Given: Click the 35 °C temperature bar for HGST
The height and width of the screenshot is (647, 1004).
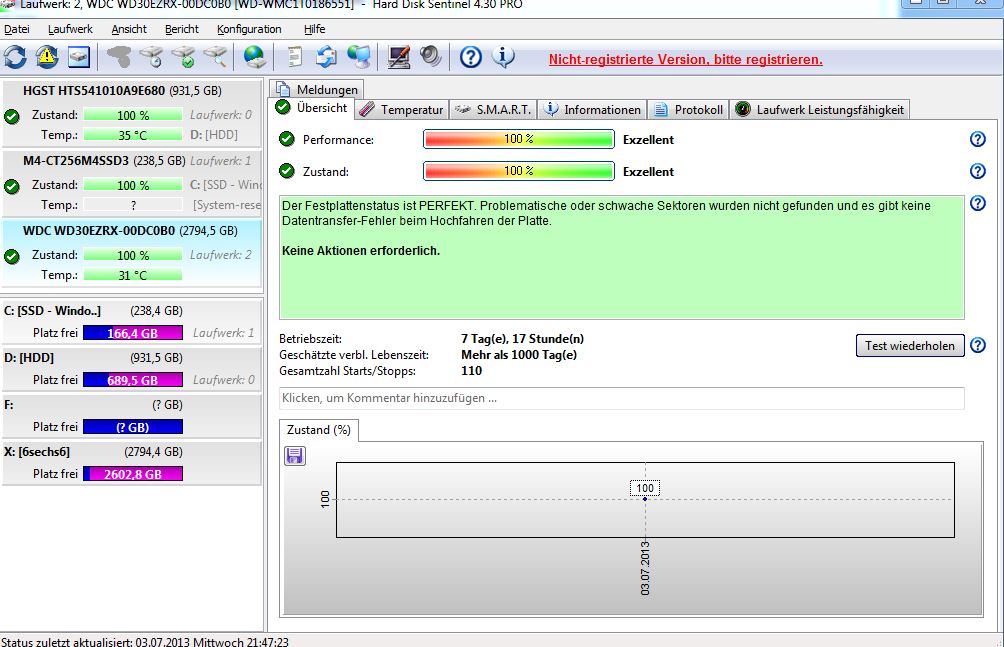Looking at the screenshot, I should point(133,135).
